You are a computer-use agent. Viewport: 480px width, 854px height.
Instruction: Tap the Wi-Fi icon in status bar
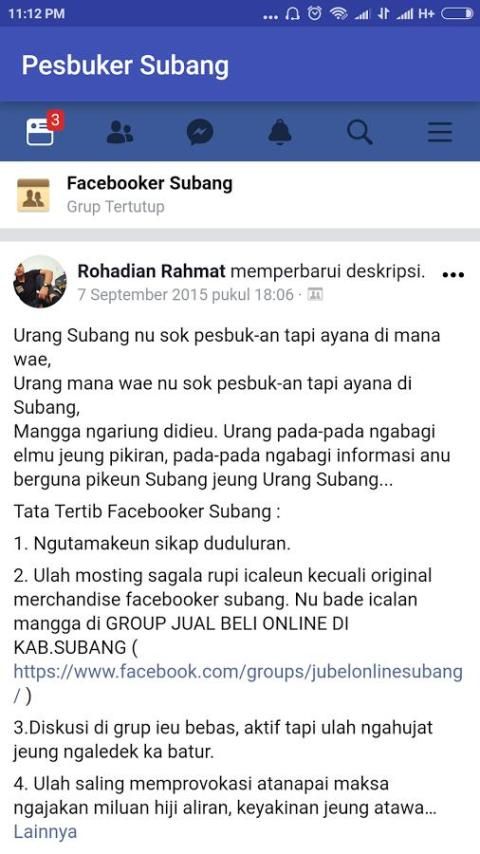(x=338, y=14)
